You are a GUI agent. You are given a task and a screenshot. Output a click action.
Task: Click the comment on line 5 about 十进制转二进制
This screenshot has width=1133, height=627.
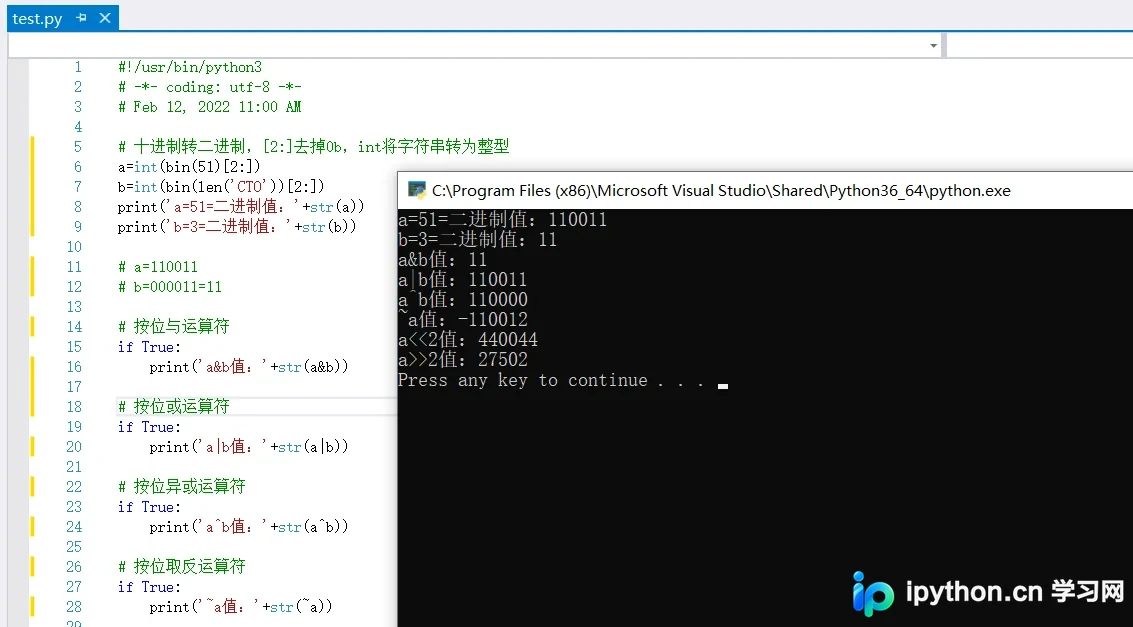point(314,147)
